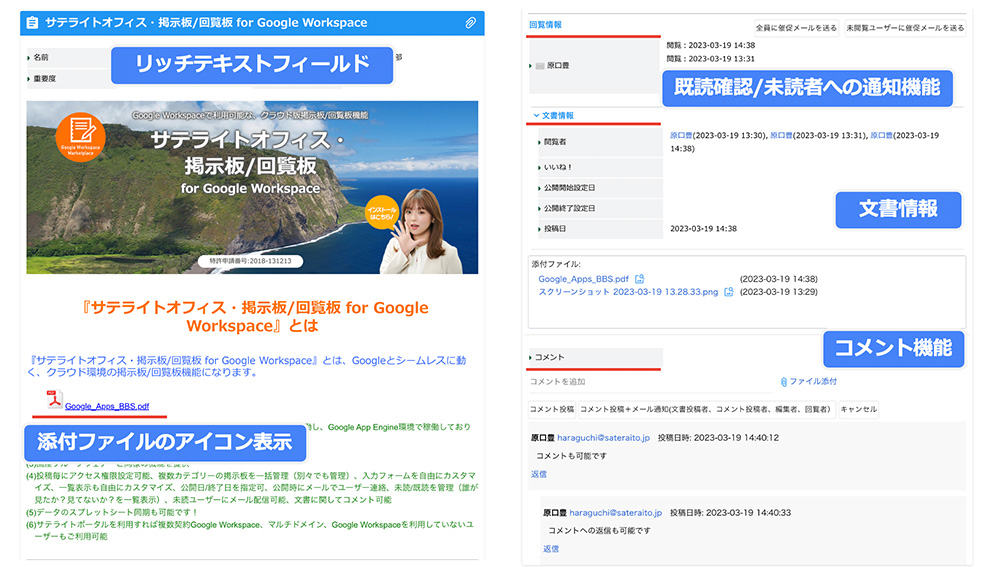Image resolution: width=1000 pixels, height=567 pixels.
Task: Click the サテライトオフィス banner image
Action: pos(252,188)
